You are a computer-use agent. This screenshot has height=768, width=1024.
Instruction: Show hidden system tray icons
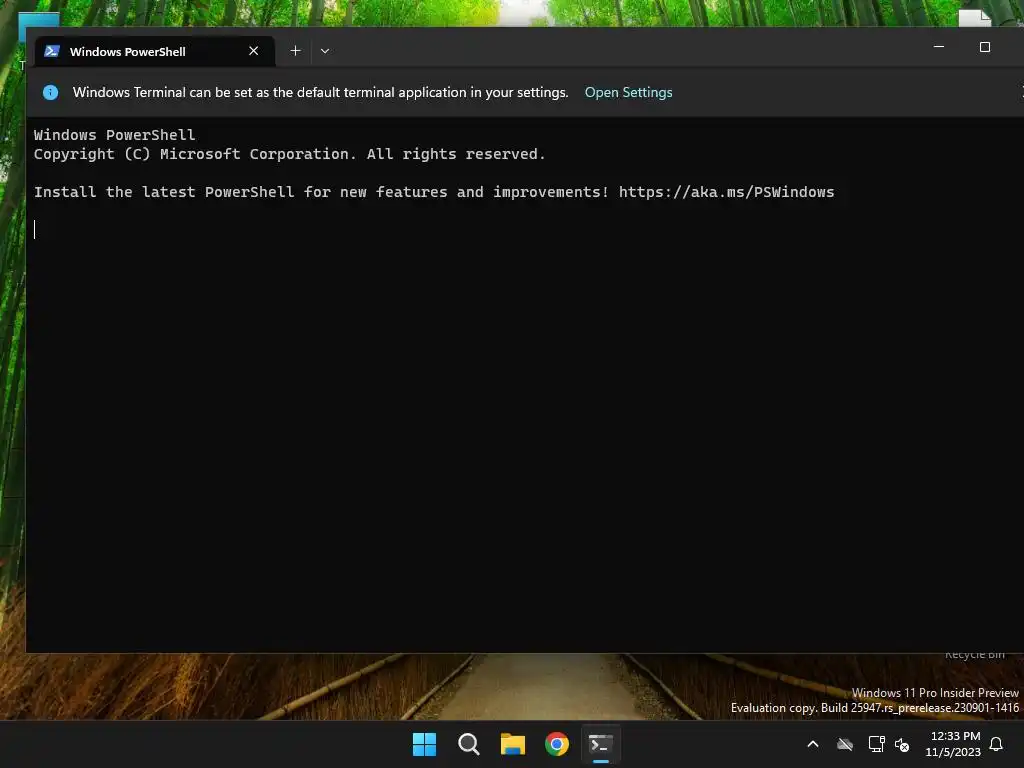click(813, 744)
